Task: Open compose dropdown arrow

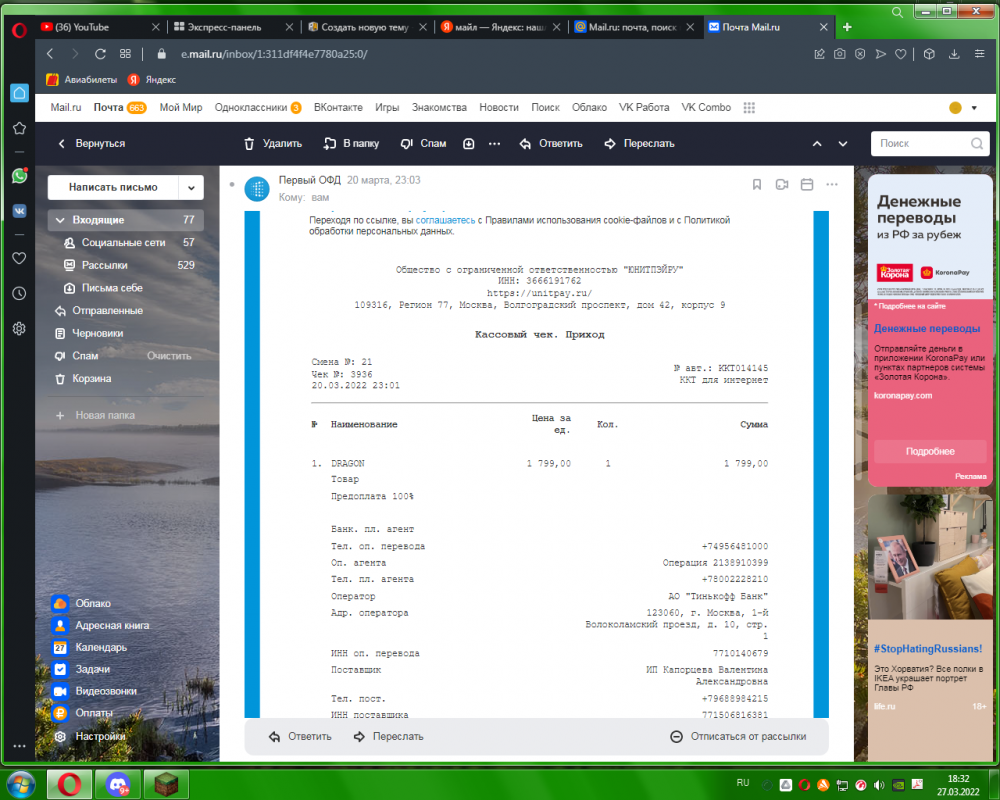Action: pos(191,188)
